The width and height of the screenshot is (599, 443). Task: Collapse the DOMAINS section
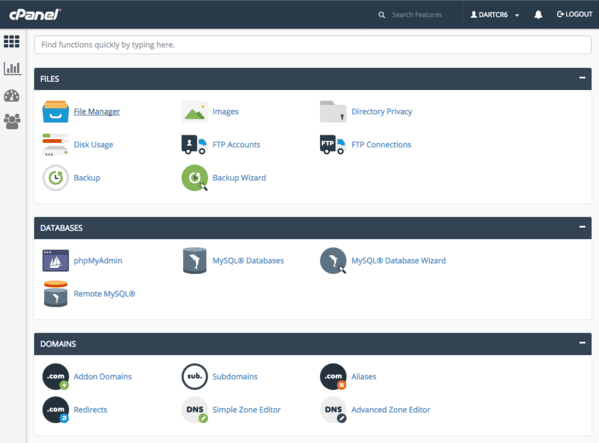tap(582, 343)
